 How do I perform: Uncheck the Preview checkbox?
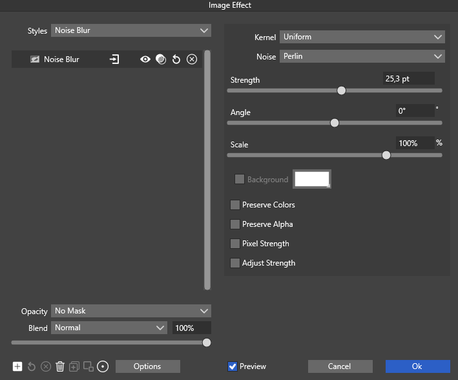[x=232, y=367]
